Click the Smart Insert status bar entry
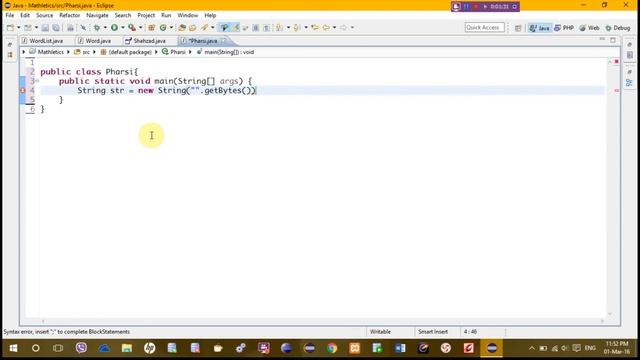This screenshot has width=640, height=360. tap(433, 332)
